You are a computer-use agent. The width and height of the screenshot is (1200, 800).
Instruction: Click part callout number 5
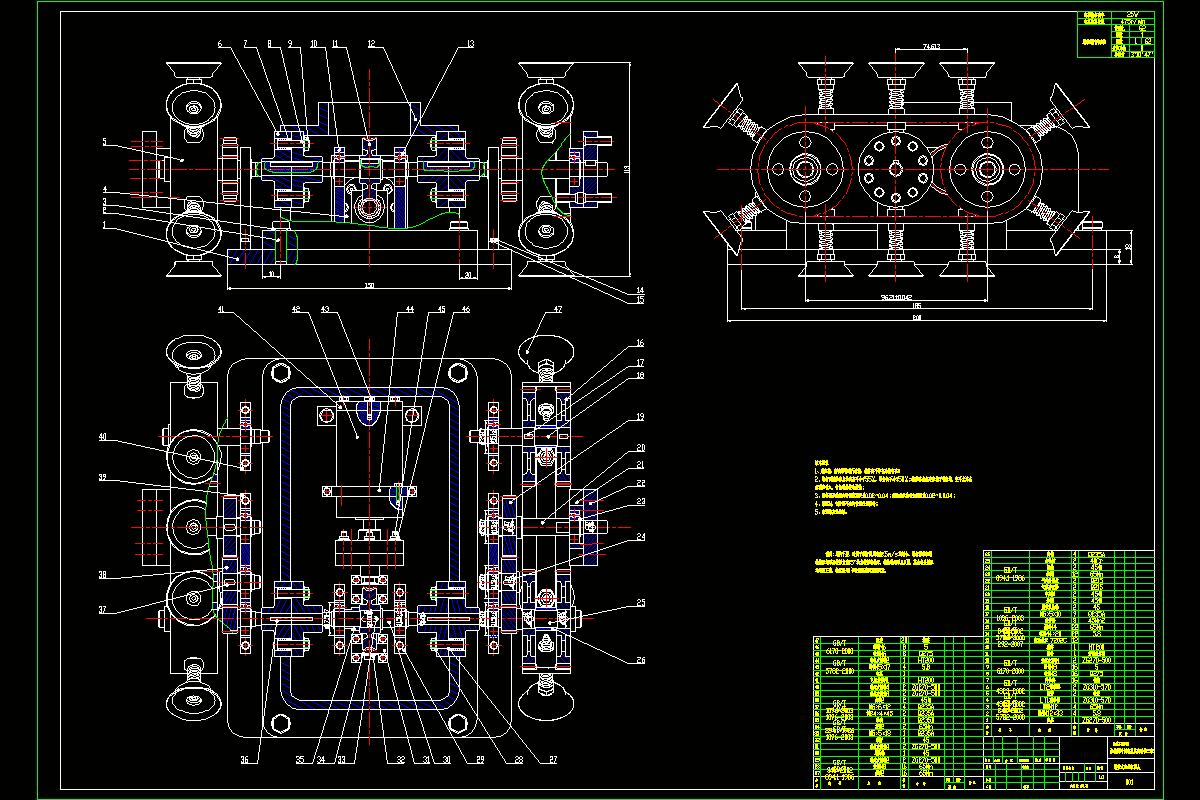pos(103,142)
